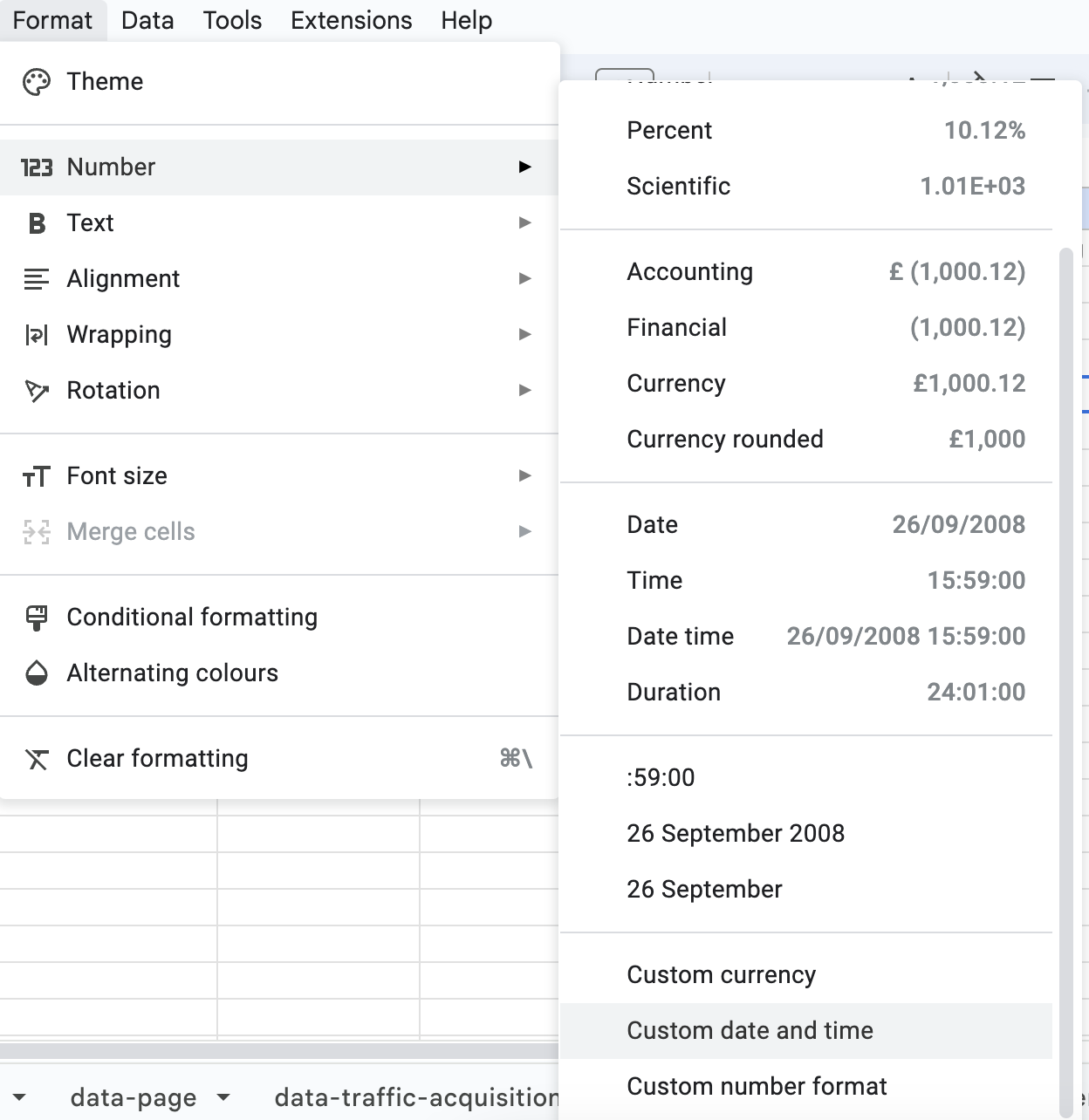This screenshot has height=1120, width=1089.
Task: Open data-page sheet tab dropdown arrow
Action: (x=223, y=1097)
